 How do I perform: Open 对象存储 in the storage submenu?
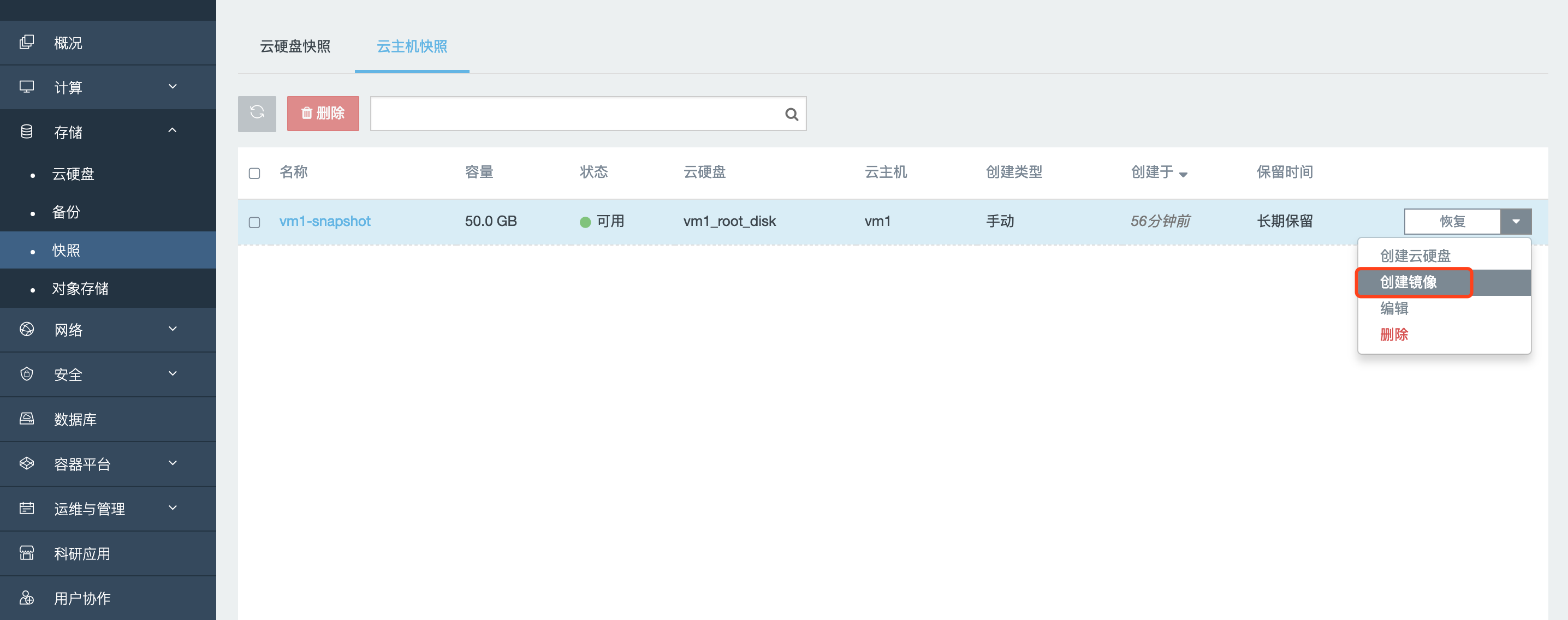pos(80,288)
